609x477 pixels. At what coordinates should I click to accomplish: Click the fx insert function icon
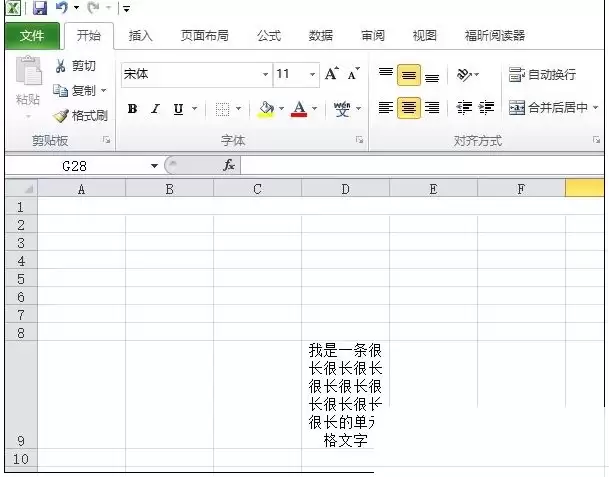pos(229,165)
